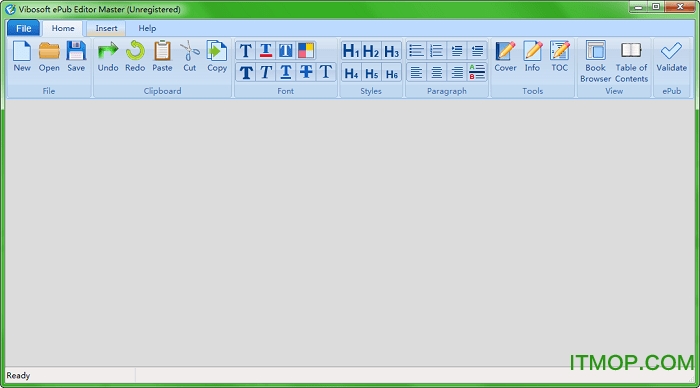
Task: Close the ePub Editor Master window
Action: (680, 7)
